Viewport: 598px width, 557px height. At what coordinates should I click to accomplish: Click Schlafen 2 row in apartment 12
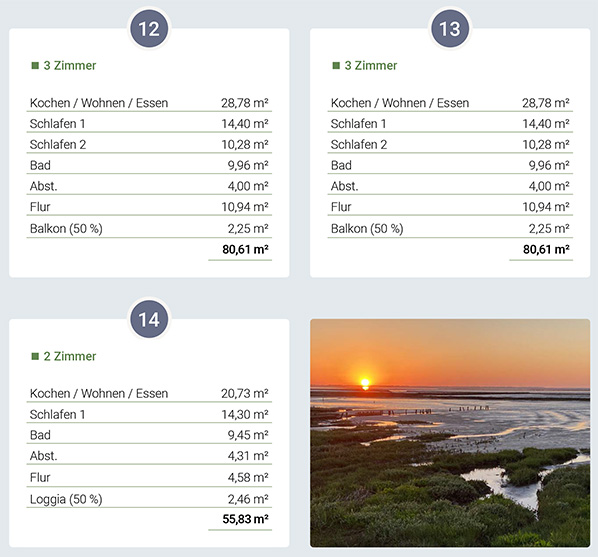tap(149, 145)
